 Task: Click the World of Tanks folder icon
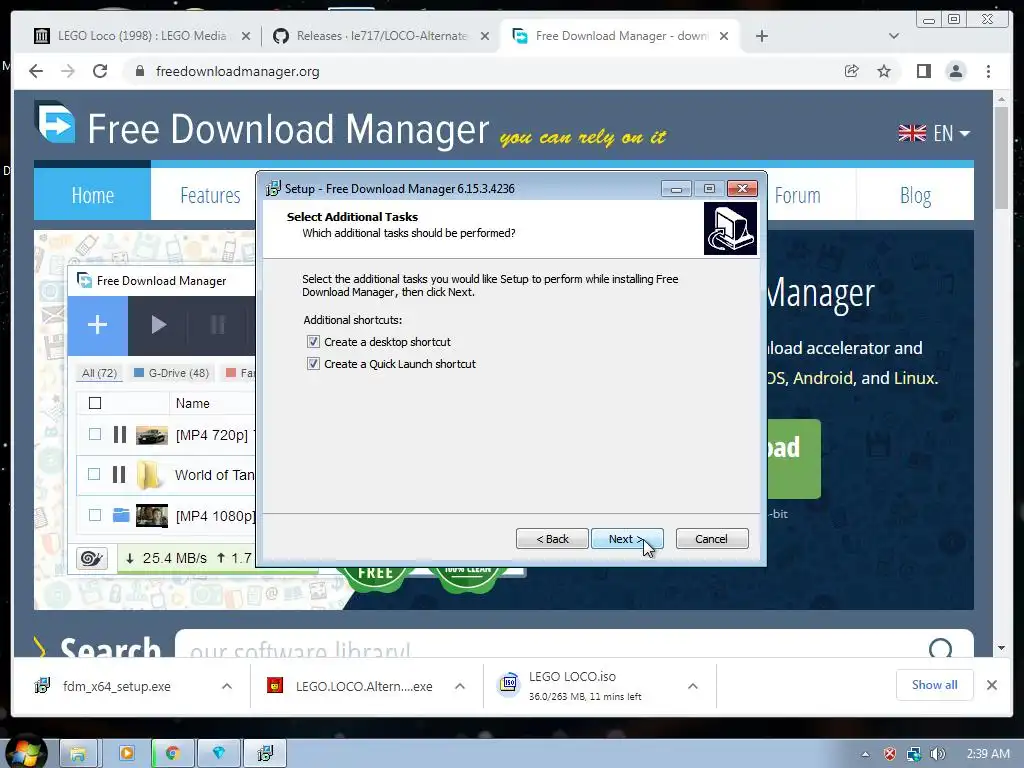coord(150,475)
